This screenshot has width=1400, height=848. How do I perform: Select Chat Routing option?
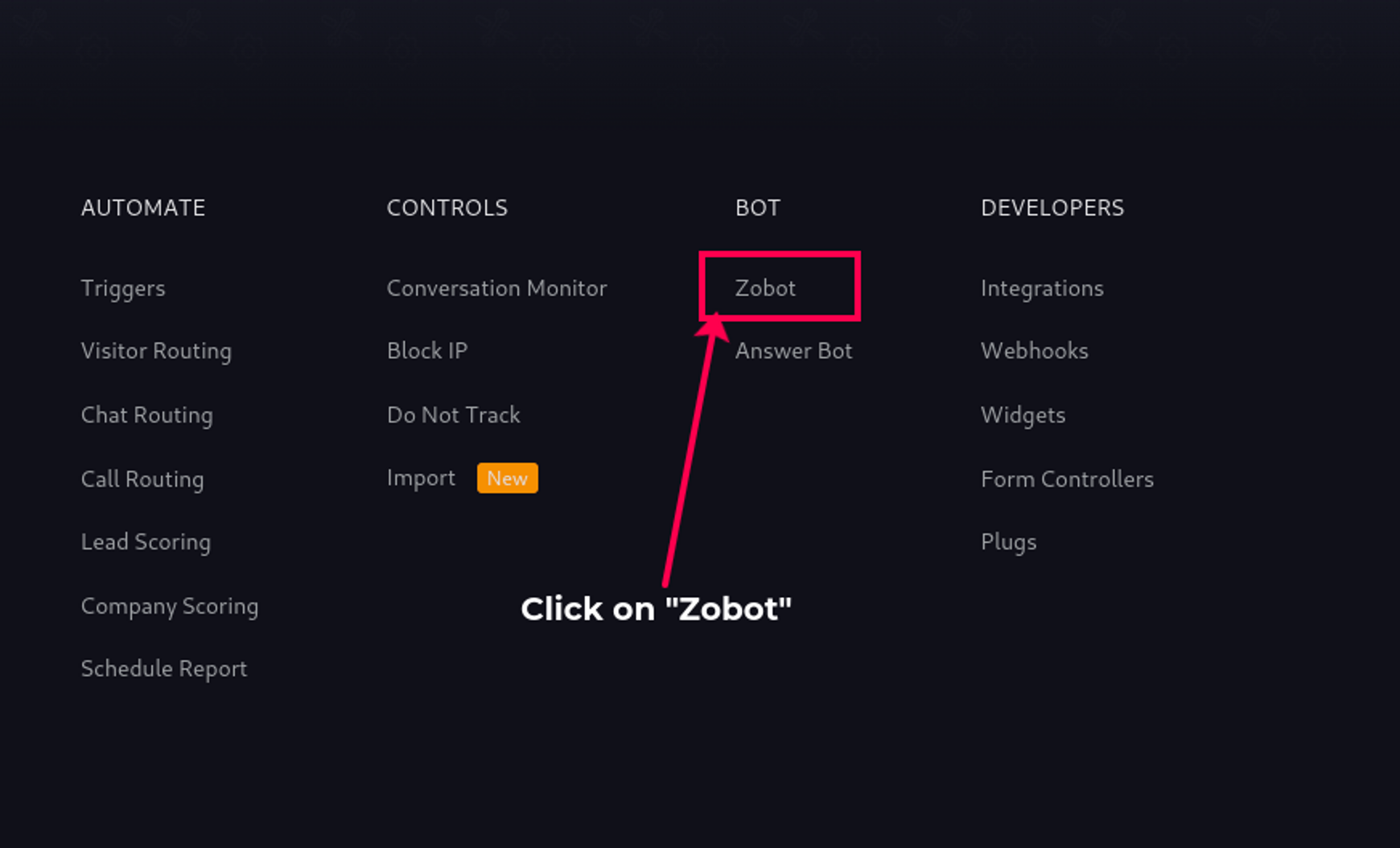coord(147,415)
